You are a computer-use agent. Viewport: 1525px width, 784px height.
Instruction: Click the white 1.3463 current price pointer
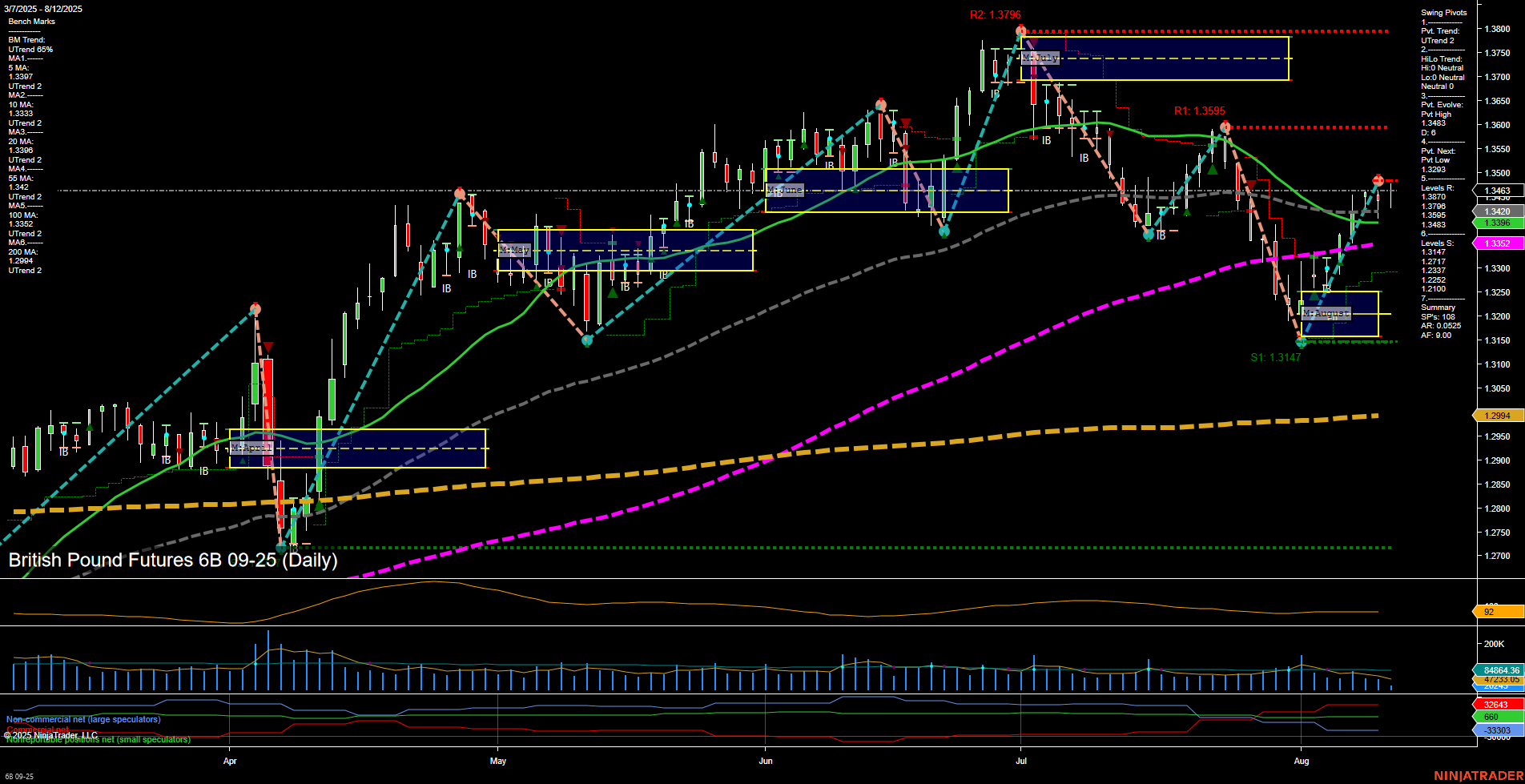tap(1497, 191)
